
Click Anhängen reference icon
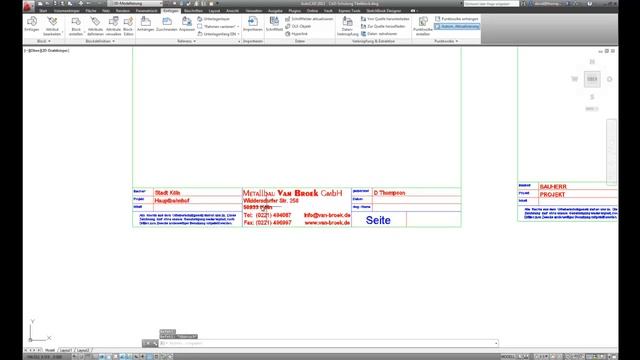(x=145, y=24)
